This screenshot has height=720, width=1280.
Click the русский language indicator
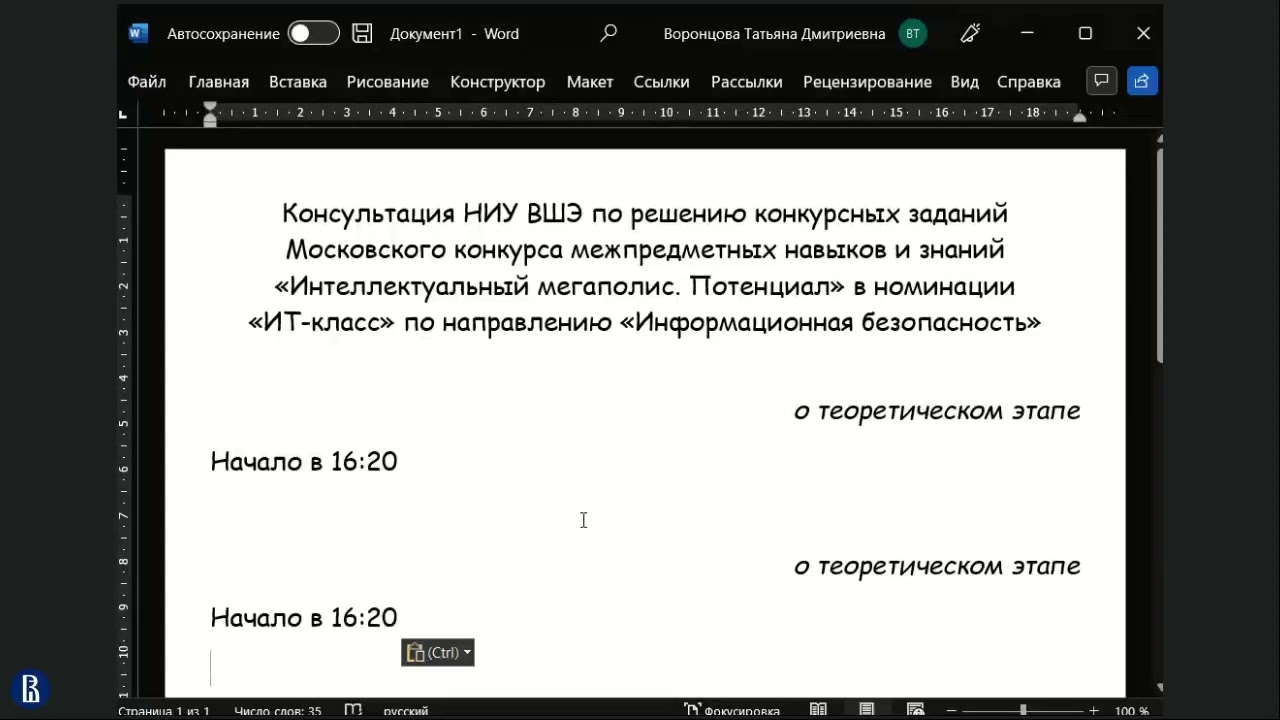pyautogui.click(x=406, y=711)
